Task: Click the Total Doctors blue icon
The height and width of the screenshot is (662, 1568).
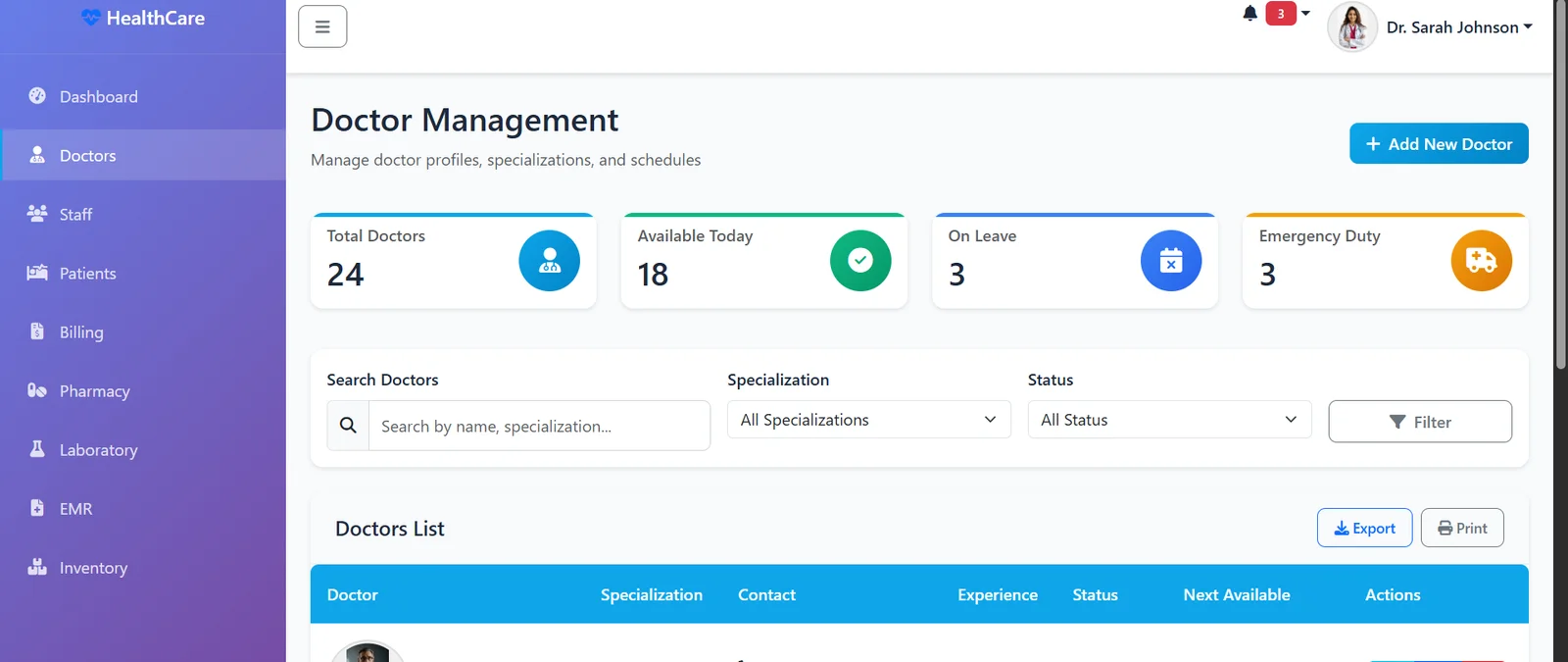Action: coord(549,261)
